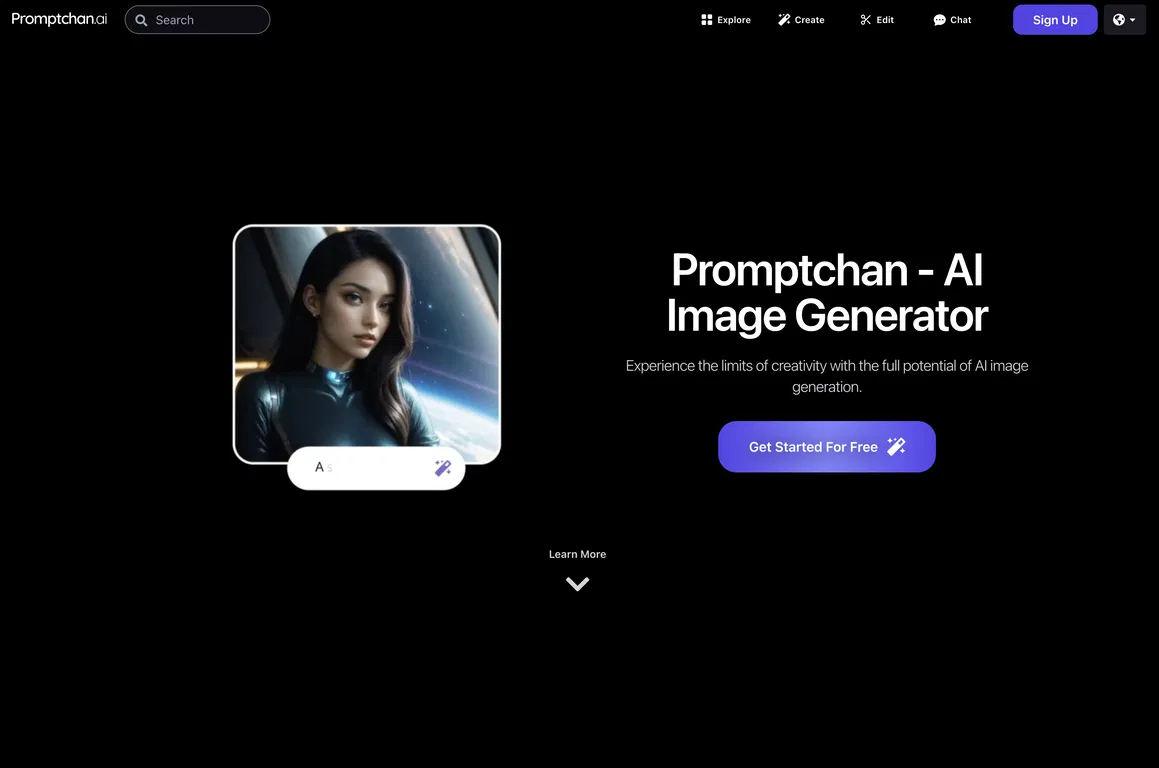Click the purple wand icon in the prompt box
Viewport: 1159px width, 768px height.
pos(443,468)
